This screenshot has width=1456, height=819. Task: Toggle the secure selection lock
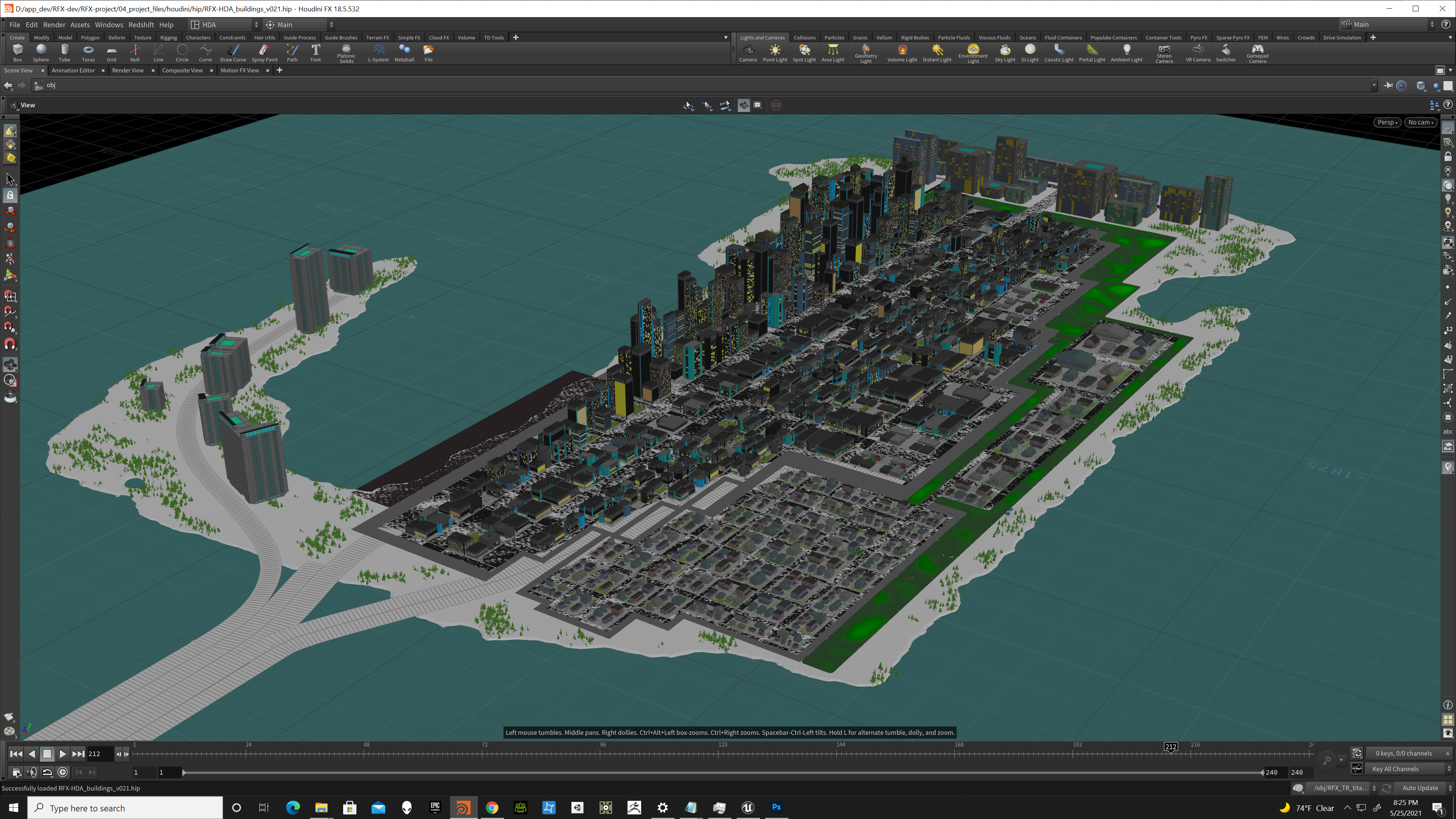click(10, 195)
